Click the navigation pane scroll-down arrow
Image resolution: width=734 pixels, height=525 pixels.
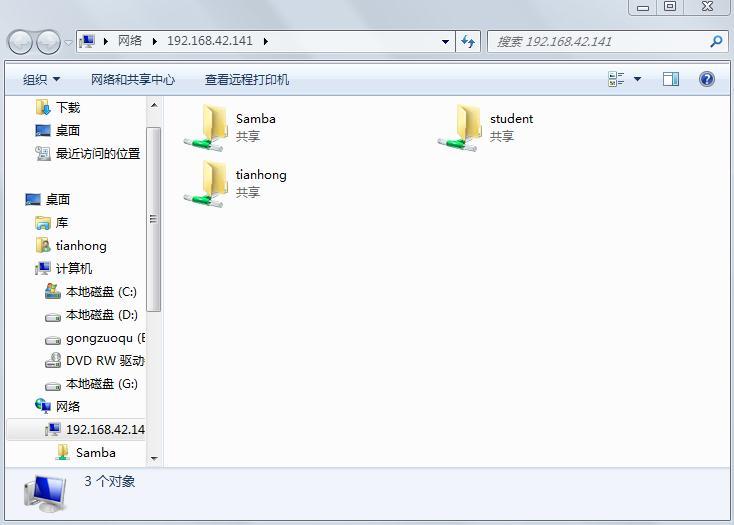(154, 459)
